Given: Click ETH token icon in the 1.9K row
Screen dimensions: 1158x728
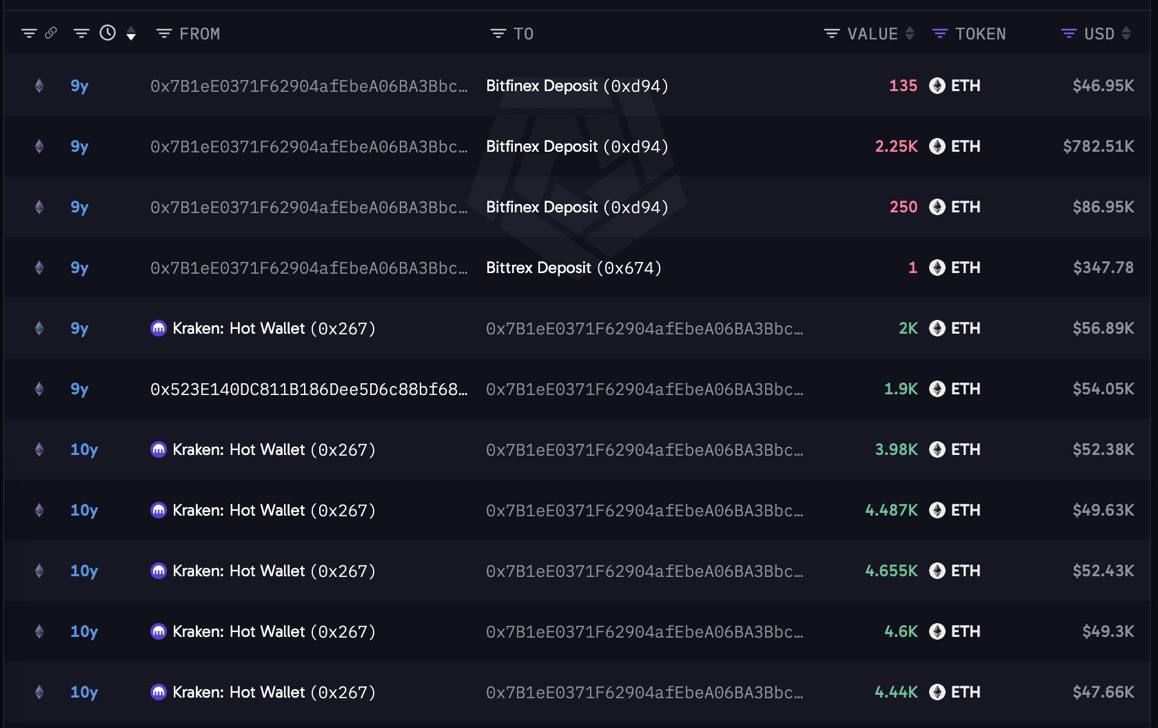Looking at the screenshot, I should (937, 389).
